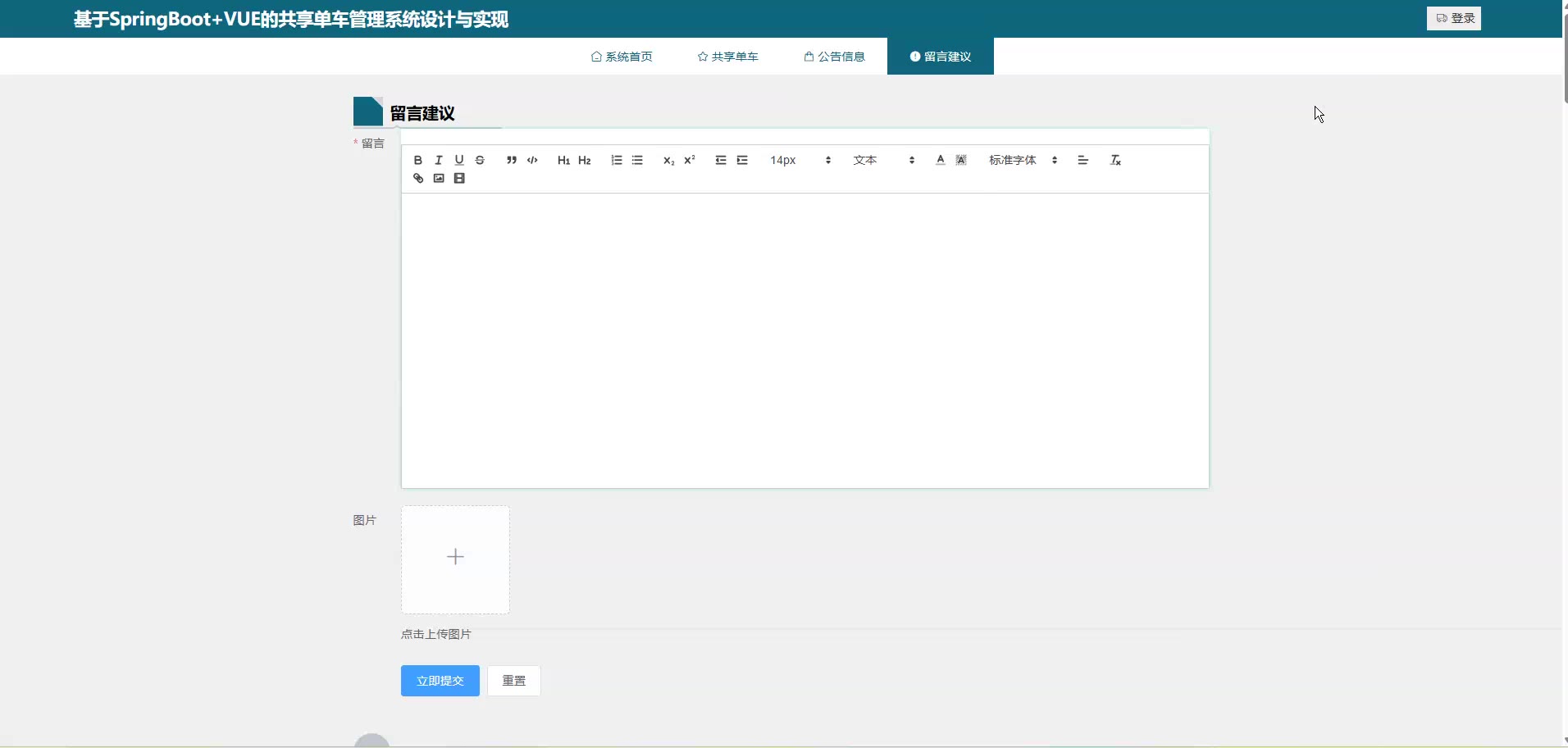Pick a text font color
The width and height of the screenshot is (1568, 748).
[941, 160]
